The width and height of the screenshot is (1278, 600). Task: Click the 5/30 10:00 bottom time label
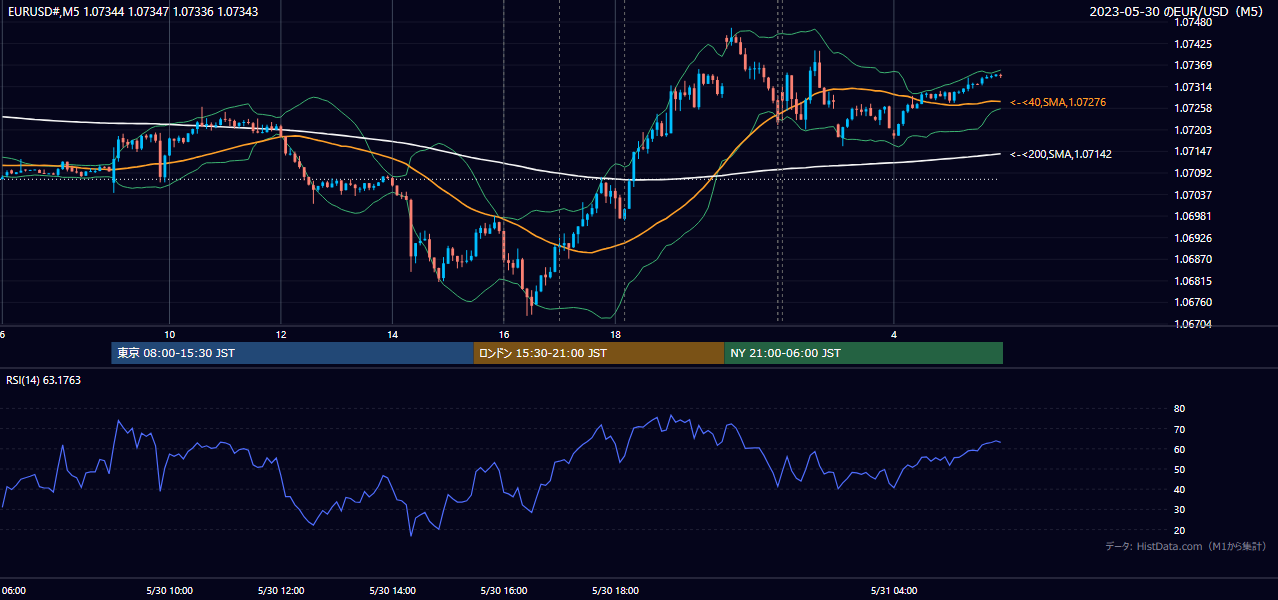[169, 590]
